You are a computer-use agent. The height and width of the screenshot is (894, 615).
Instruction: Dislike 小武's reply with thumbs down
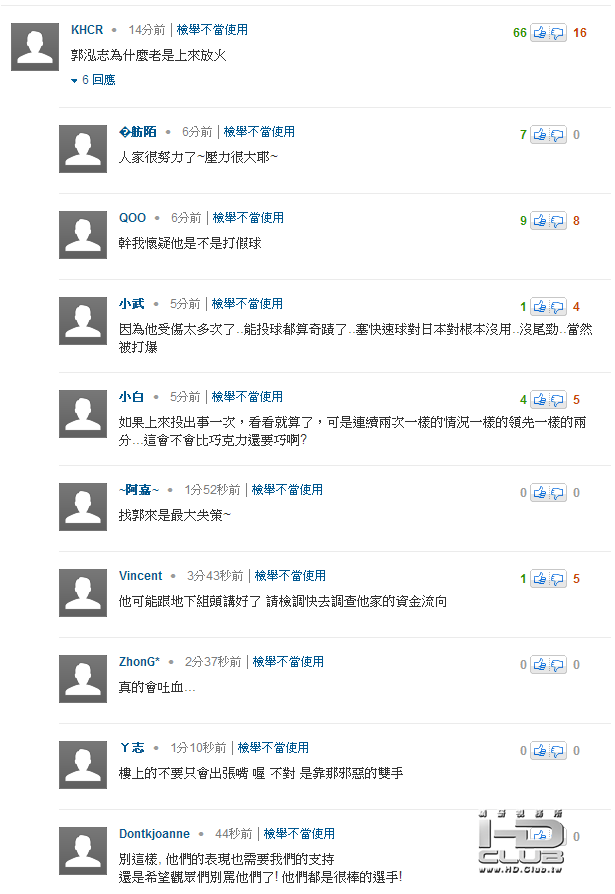click(x=557, y=307)
